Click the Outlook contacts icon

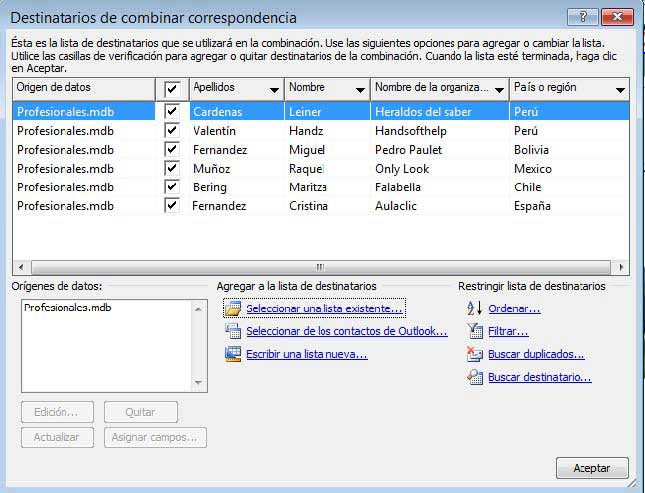tap(233, 332)
